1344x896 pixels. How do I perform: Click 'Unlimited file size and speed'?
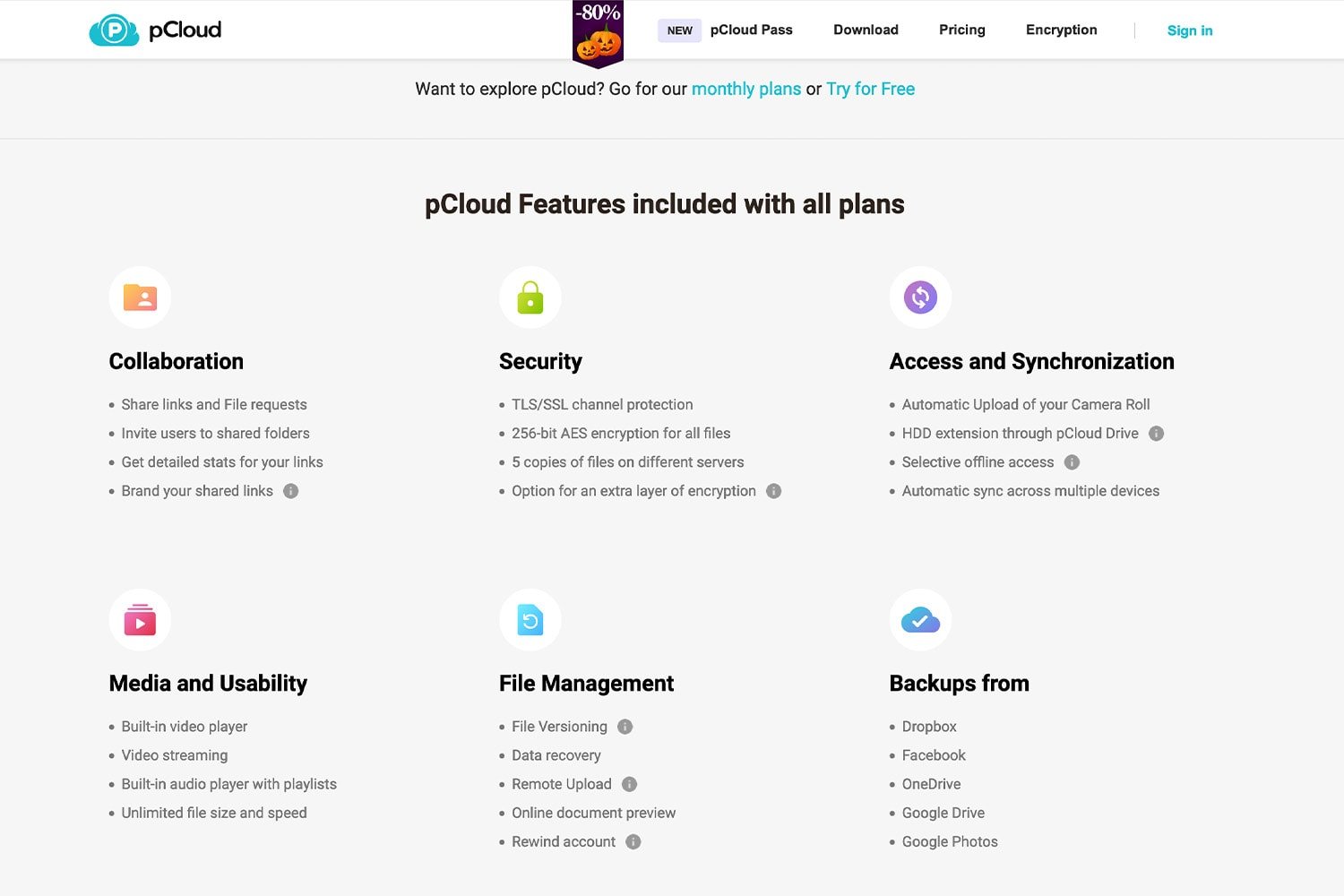click(x=214, y=813)
